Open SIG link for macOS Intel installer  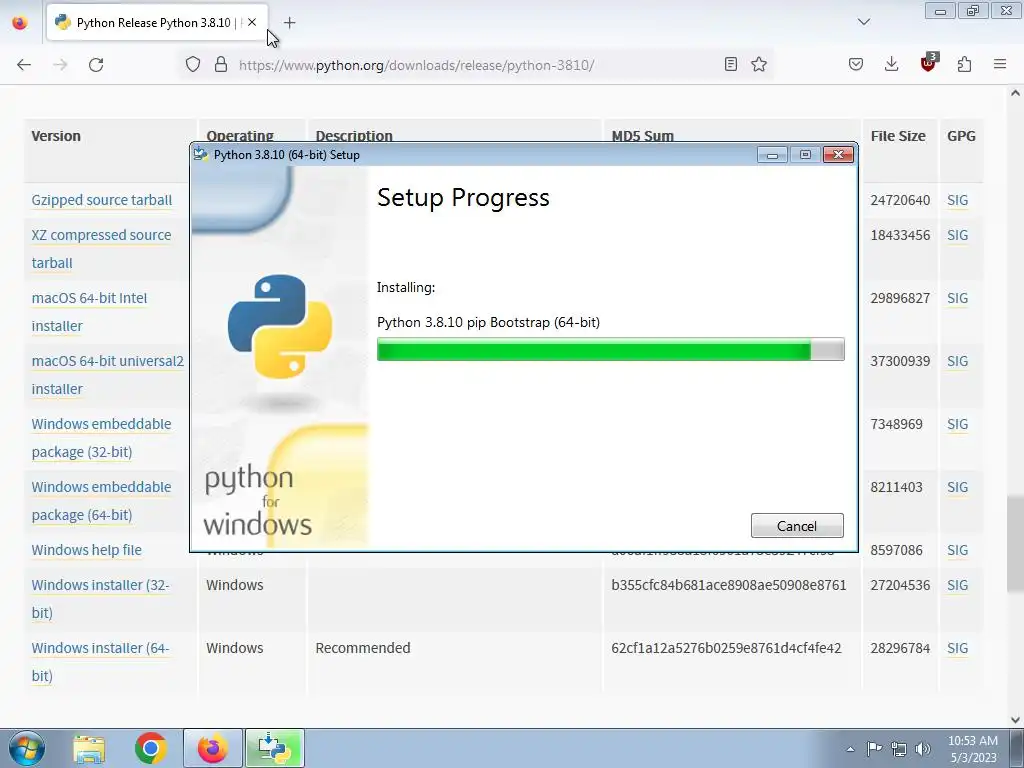pyautogui.click(x=957, y=298)
